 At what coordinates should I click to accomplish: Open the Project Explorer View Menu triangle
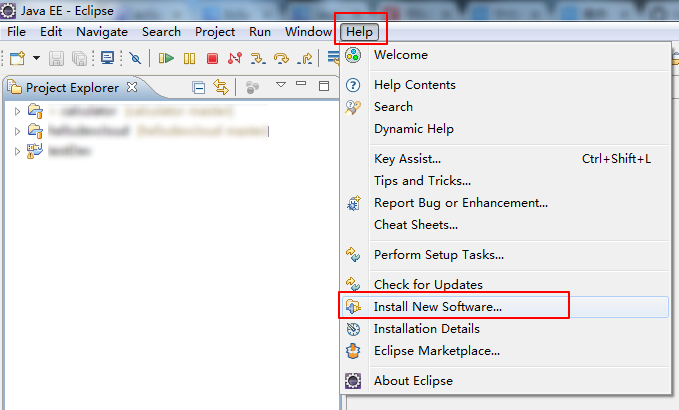281,84
